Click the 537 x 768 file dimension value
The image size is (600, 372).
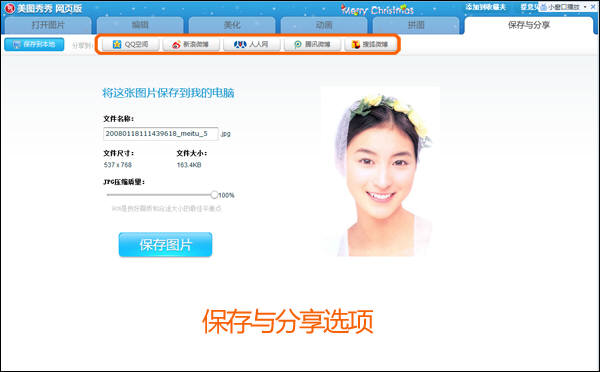pos(117,165)
